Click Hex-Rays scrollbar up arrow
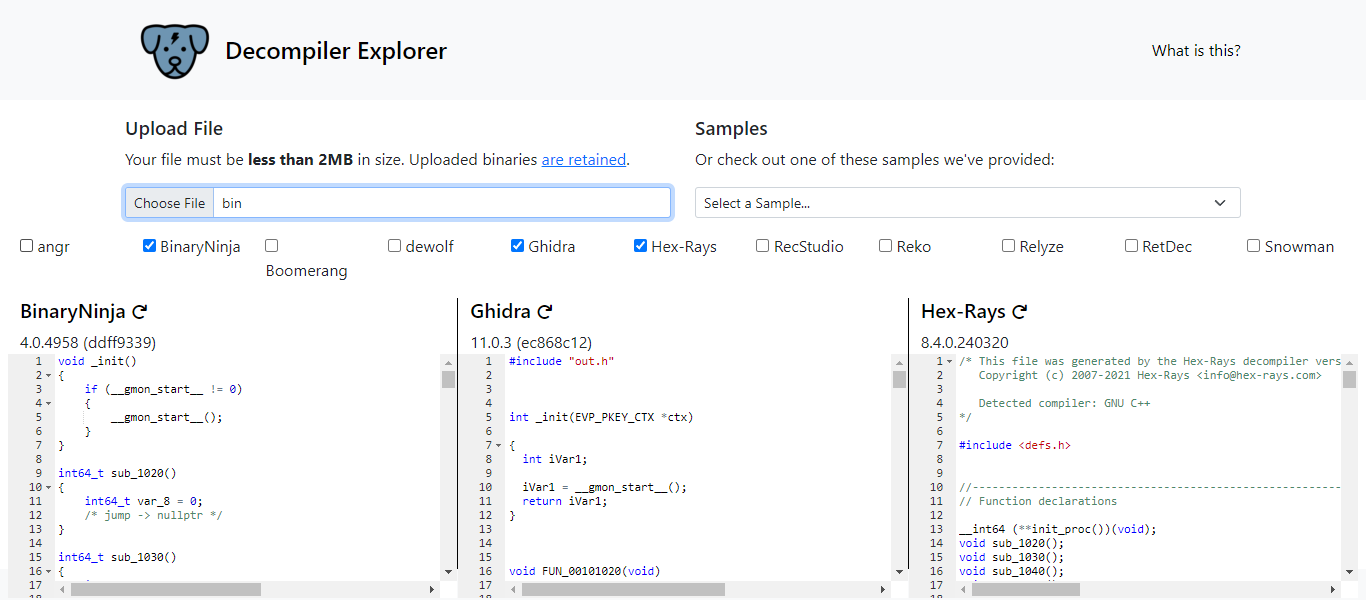This screenshot has width=1366, height=600. pos(1350,362)
